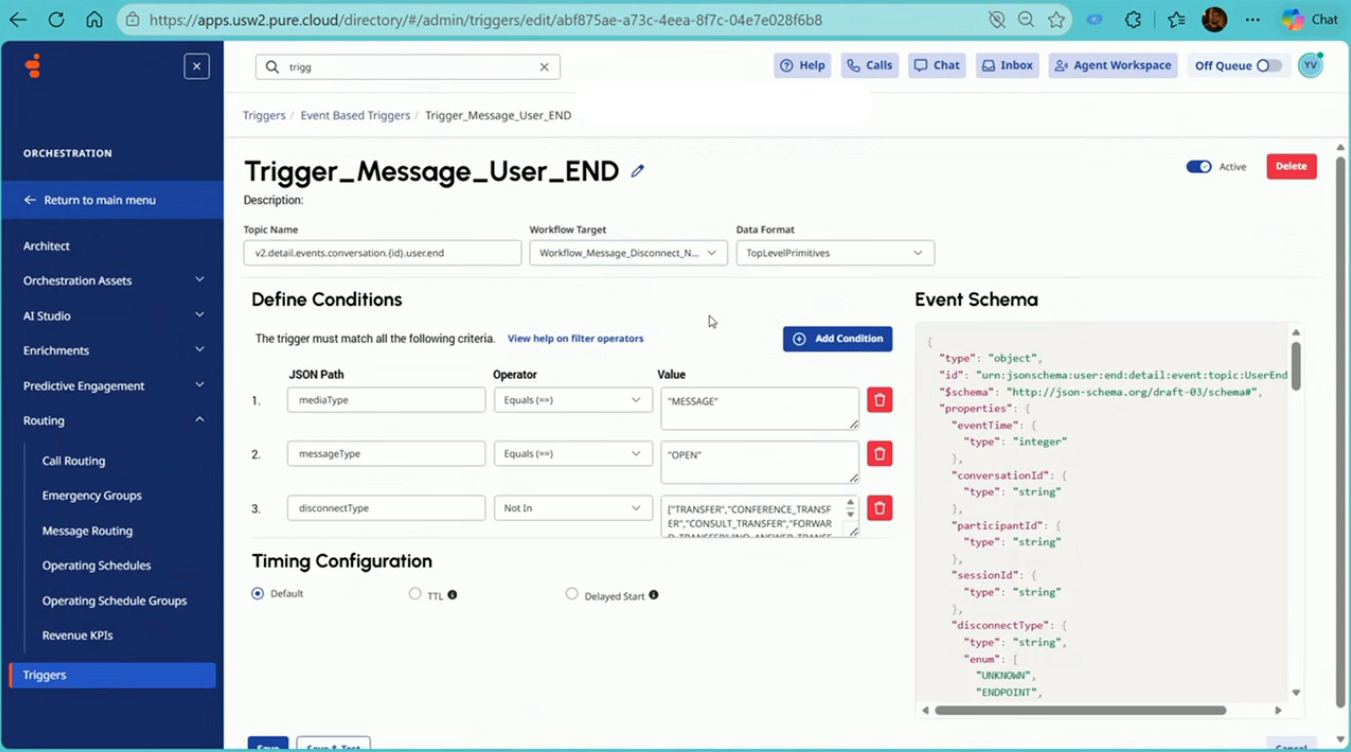Open Revenue KPIs in sidebar
The image size is (1351, 752).
coord(77,636)
